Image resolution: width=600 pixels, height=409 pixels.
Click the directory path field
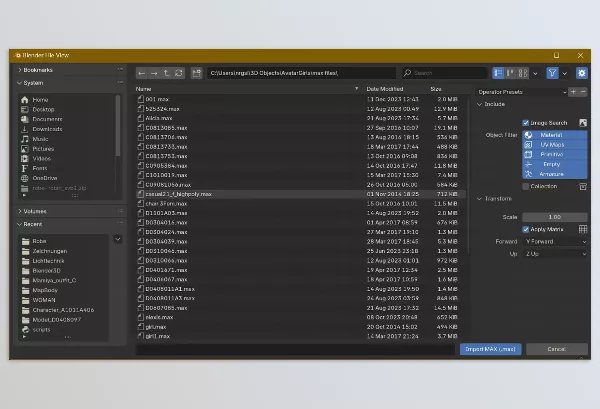pos(302,73)
